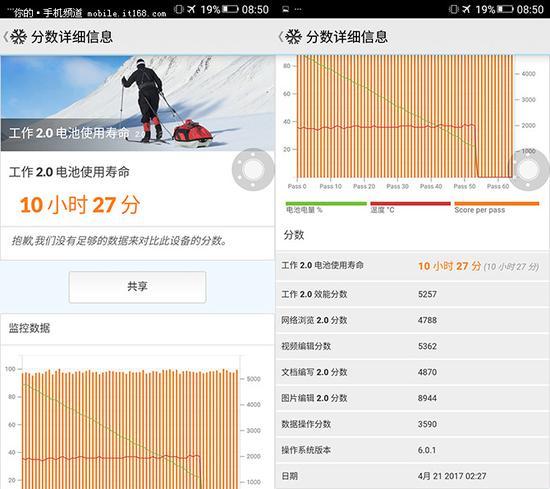
Task: Tap the left screen monitoring bar chart
Action: click(x=133, y=422)
